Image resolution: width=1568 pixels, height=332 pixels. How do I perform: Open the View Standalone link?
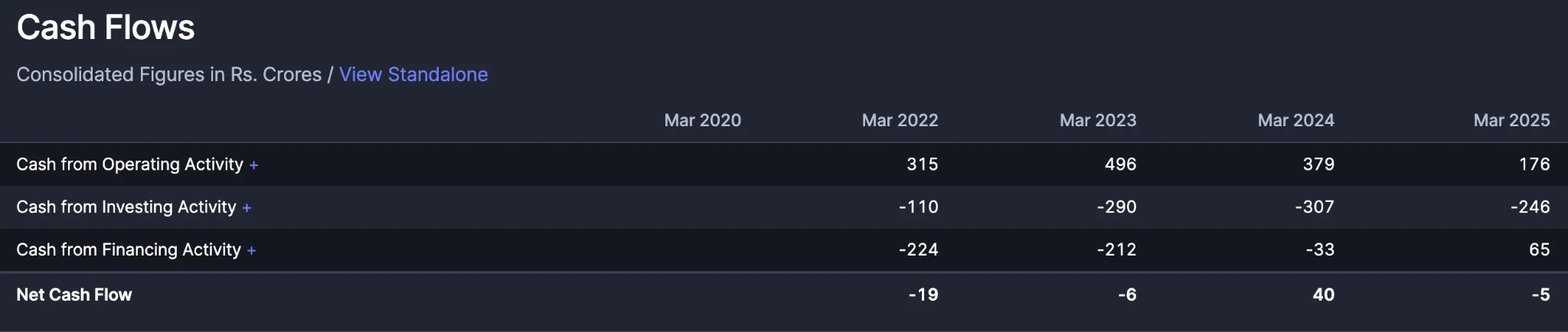pos(413,74)
